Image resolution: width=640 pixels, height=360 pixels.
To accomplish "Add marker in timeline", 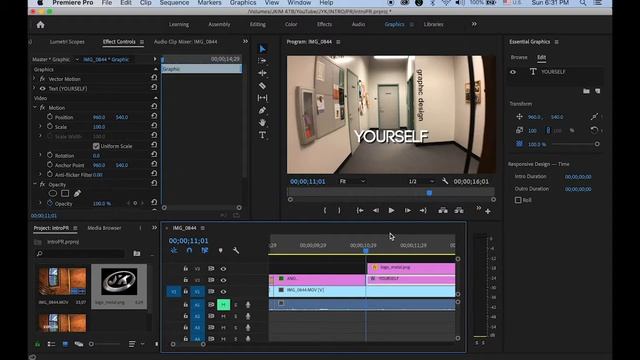I will pyautogui.click(x=220, y=250).
